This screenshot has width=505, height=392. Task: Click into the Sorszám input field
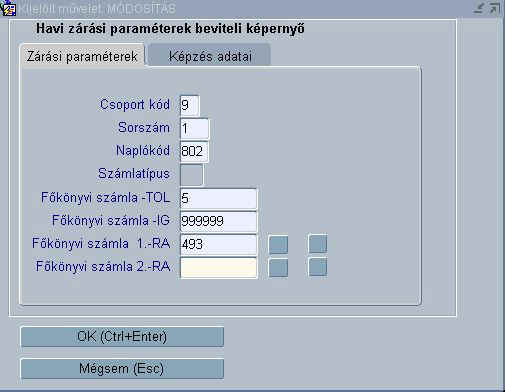pyautogui.click(x=194, y=128)
